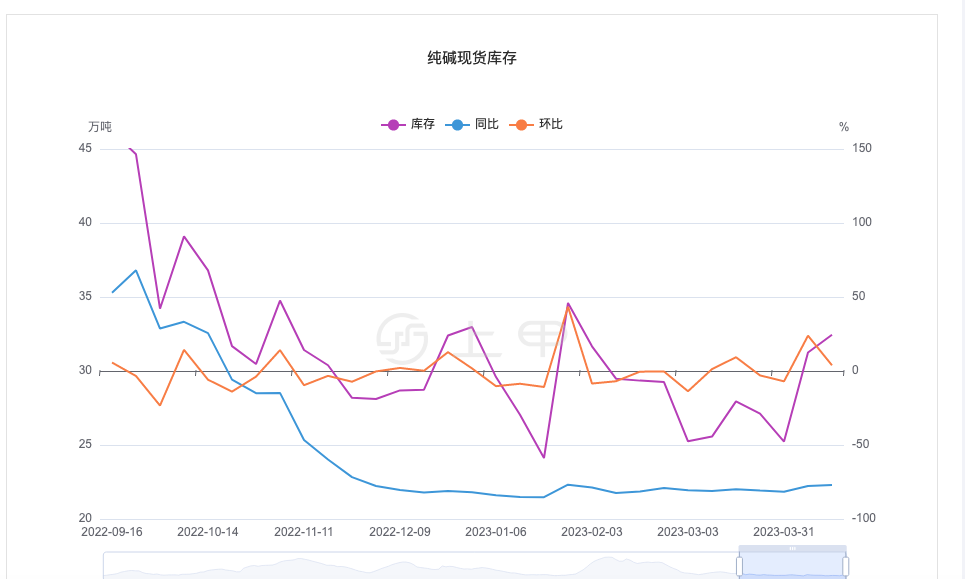
Task: Click the purple 库存 legend marker icon
Action: 393,125
